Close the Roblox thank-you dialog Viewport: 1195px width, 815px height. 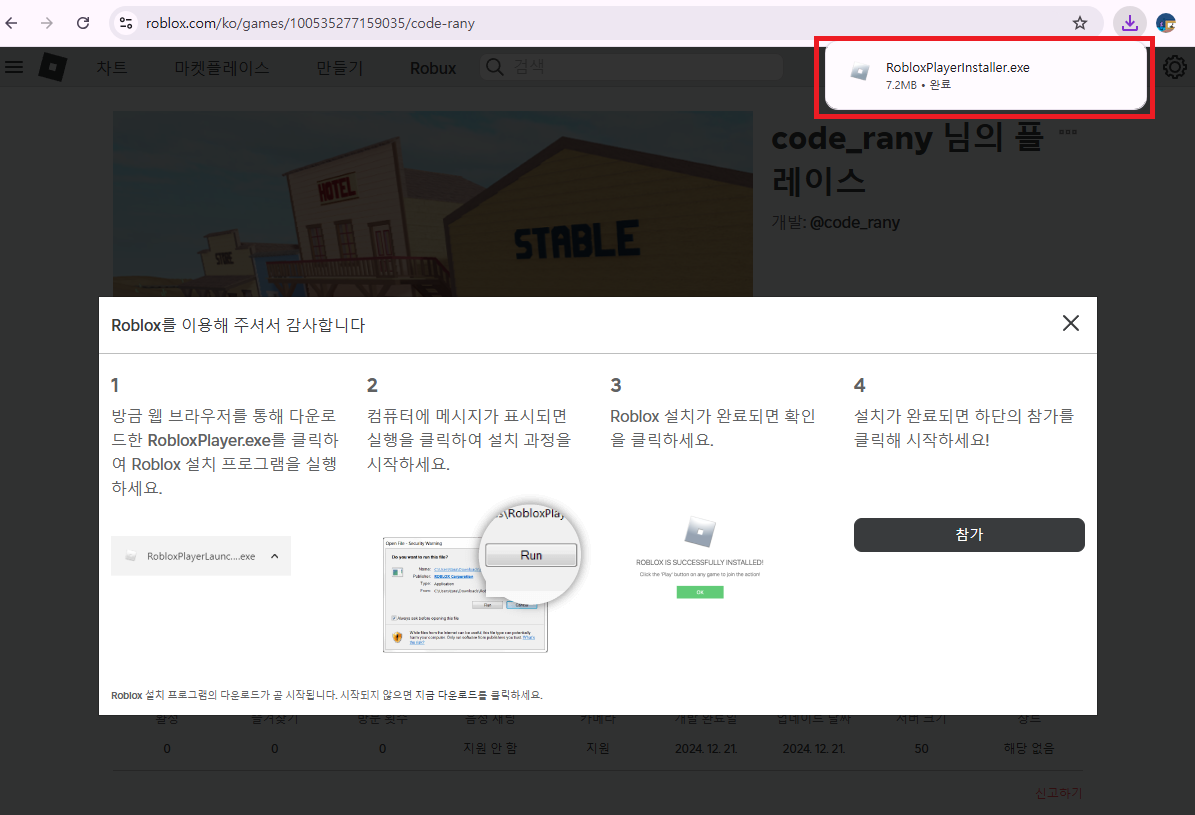1071,323
